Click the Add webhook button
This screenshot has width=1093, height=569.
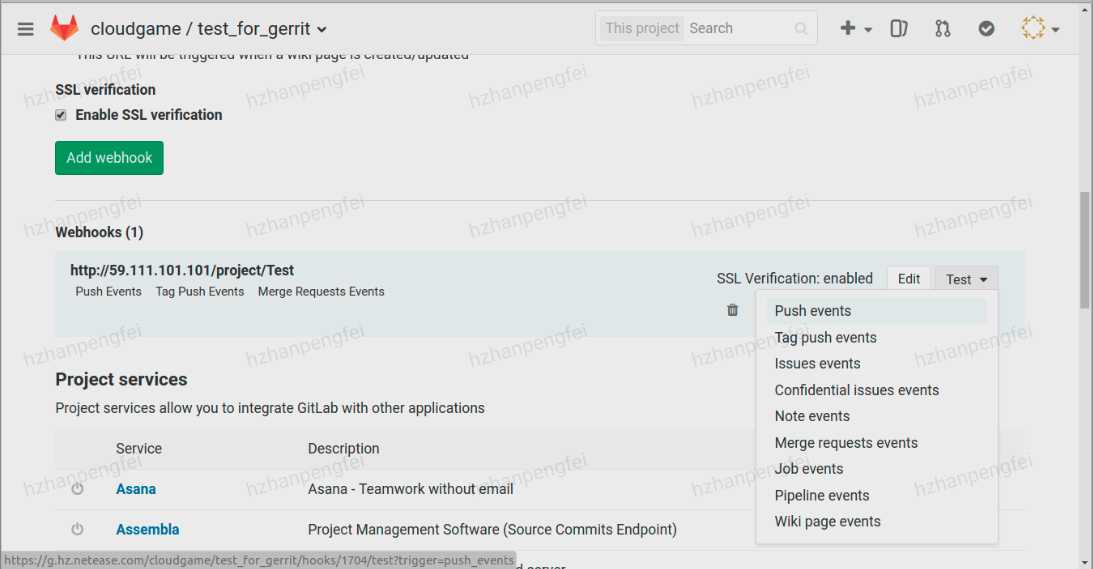tap(109, 158)
